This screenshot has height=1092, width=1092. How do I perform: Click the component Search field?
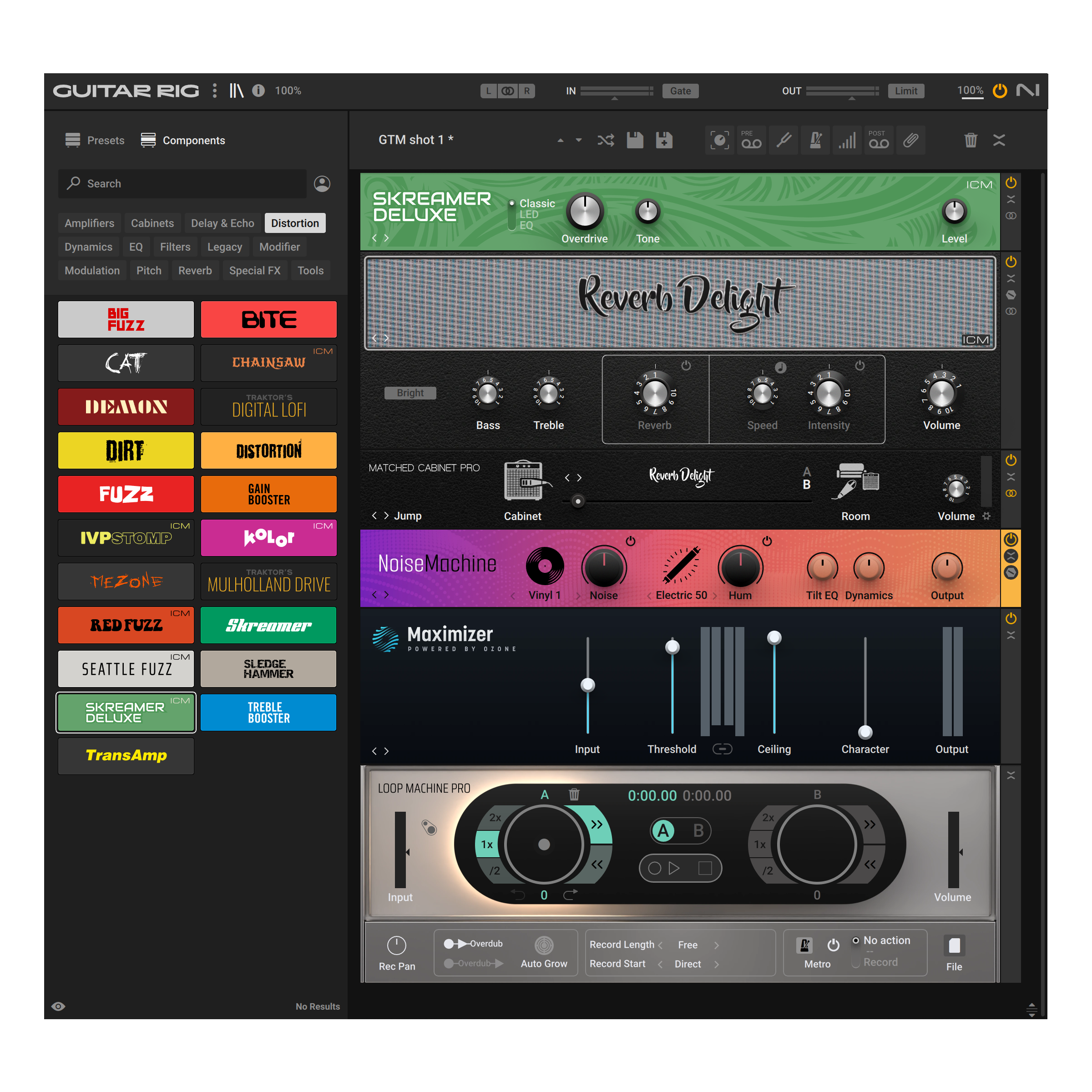pos(182,184)
